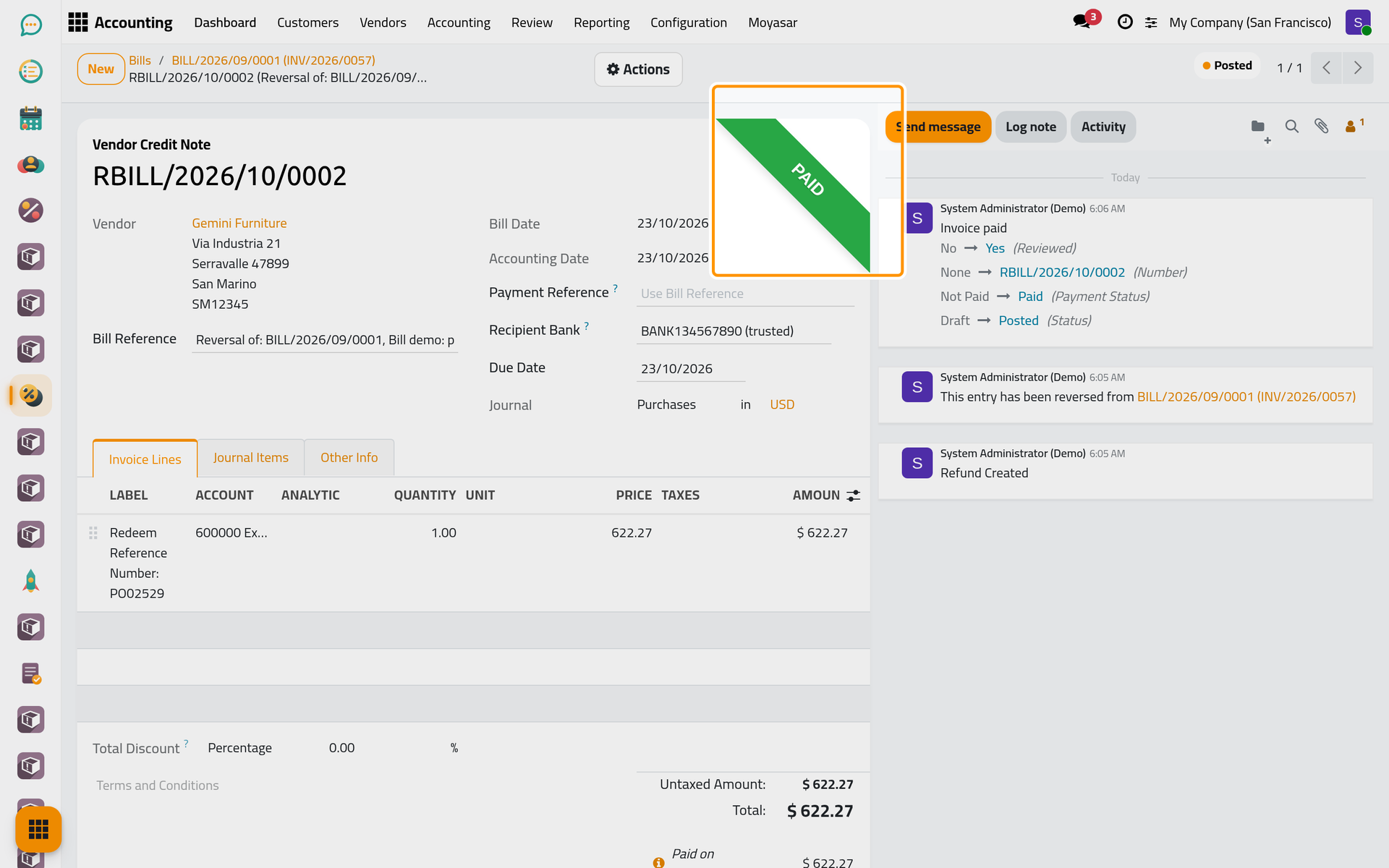Click the New button

(101, 69)
